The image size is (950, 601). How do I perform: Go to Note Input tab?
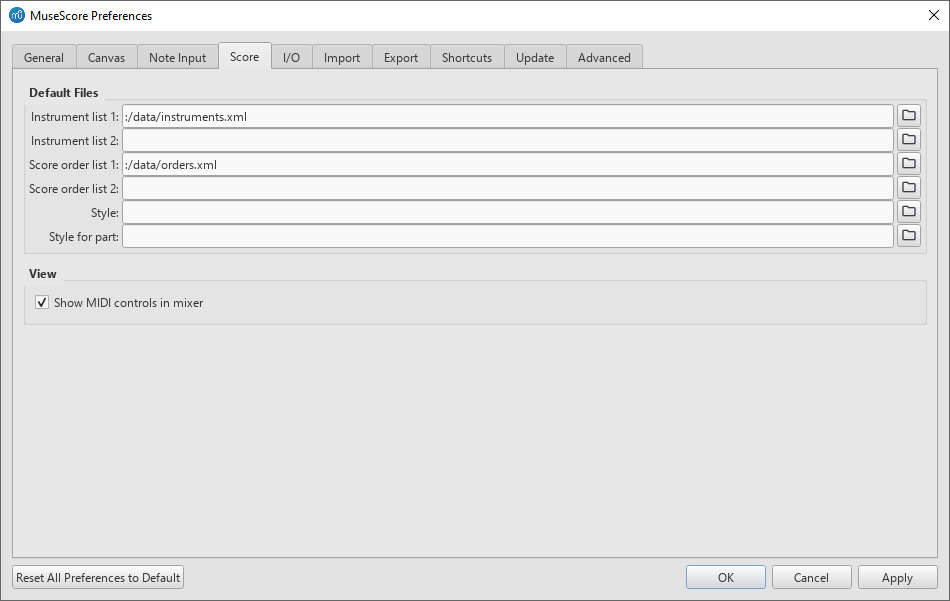coord(177,58)
